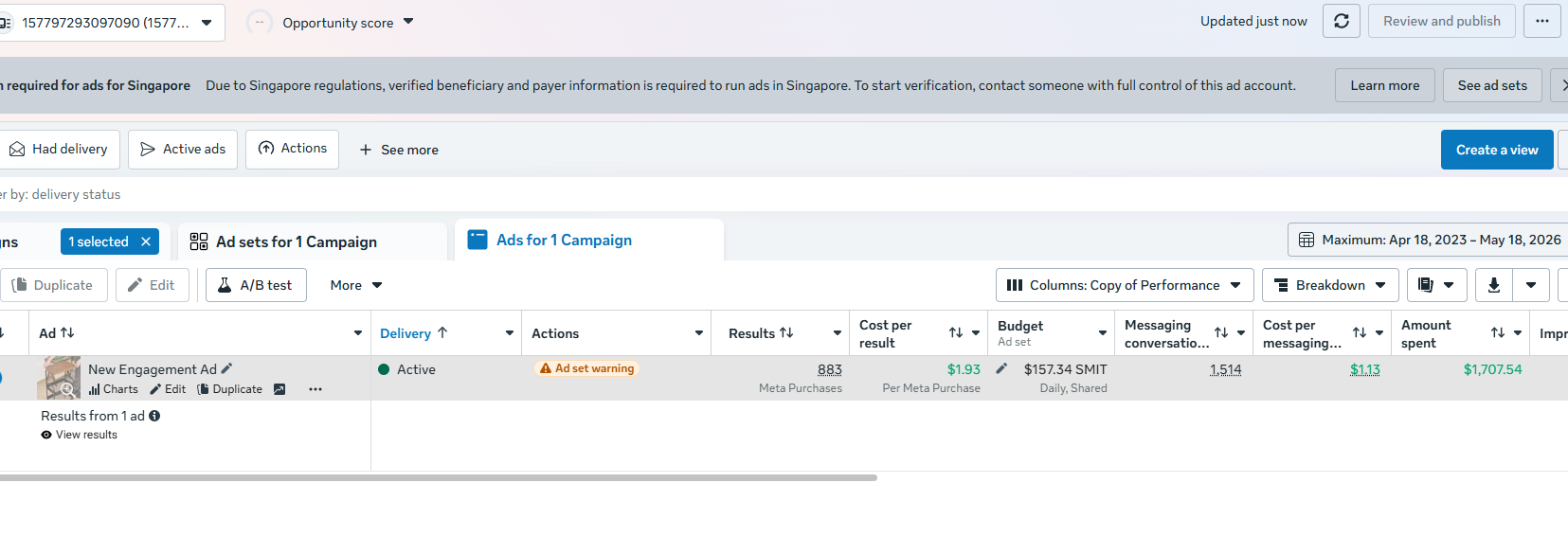Viewport: 1568px width, 536px height.
Task: Click View results with eye icon
Action: click(x=80, y=435)
